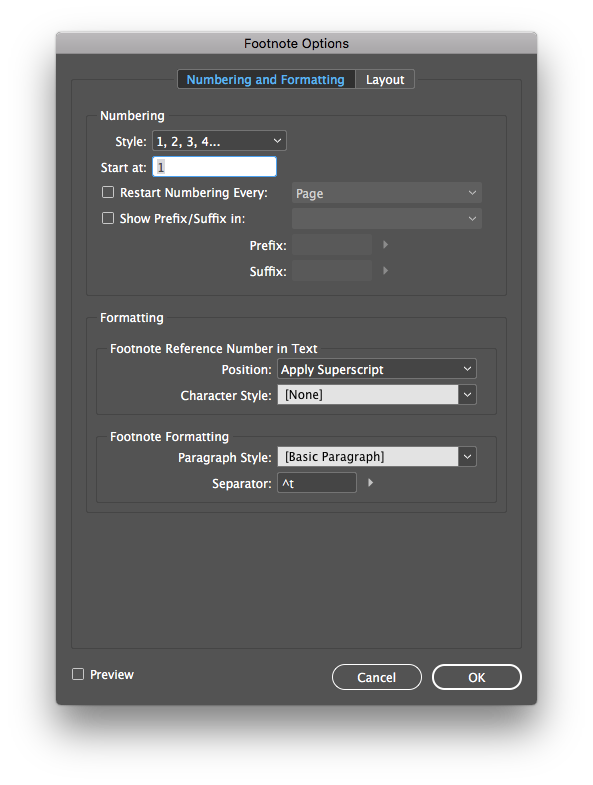Image resolution: width=593 pixels, height=785 pixels.
Task: Select the Numbering and Formatting tab
Action: [x=266, y=80]
